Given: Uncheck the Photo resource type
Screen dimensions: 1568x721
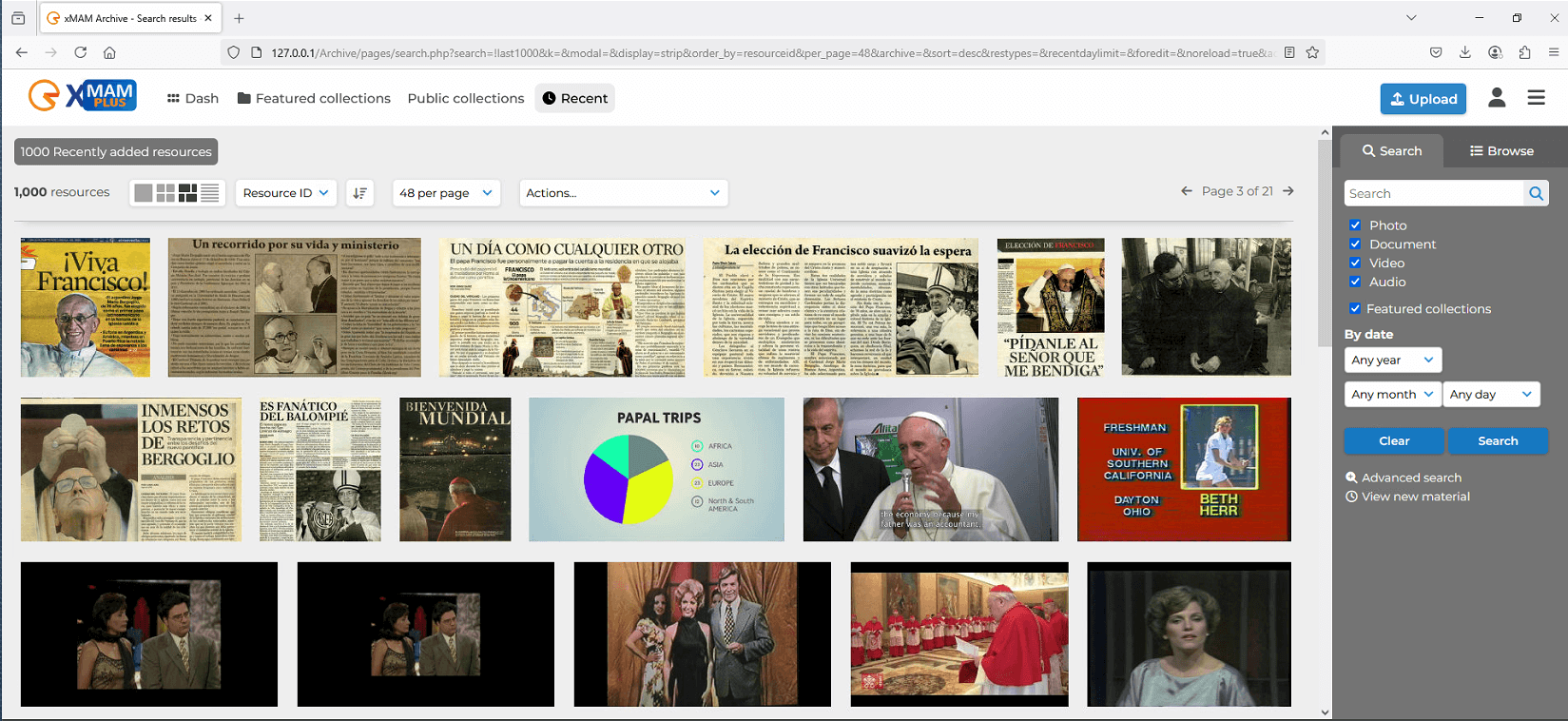Looking at the screenshot, I should 1355,225.
